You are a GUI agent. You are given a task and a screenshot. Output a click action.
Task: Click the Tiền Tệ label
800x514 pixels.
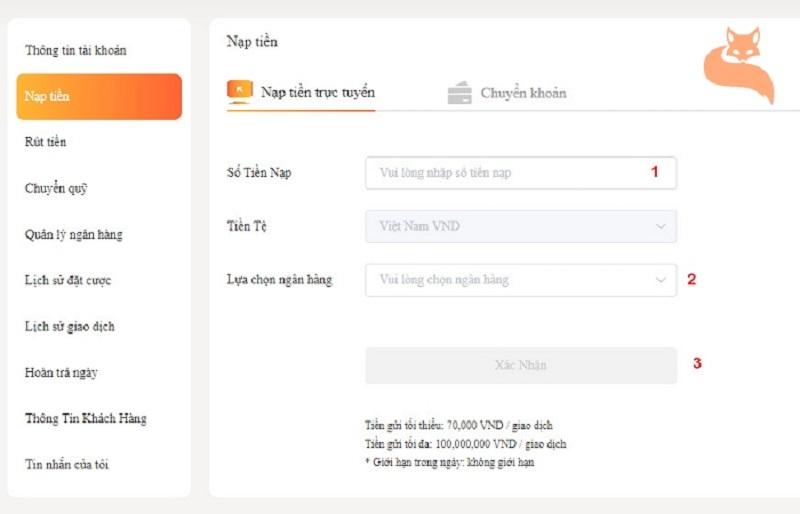(247, 226)
